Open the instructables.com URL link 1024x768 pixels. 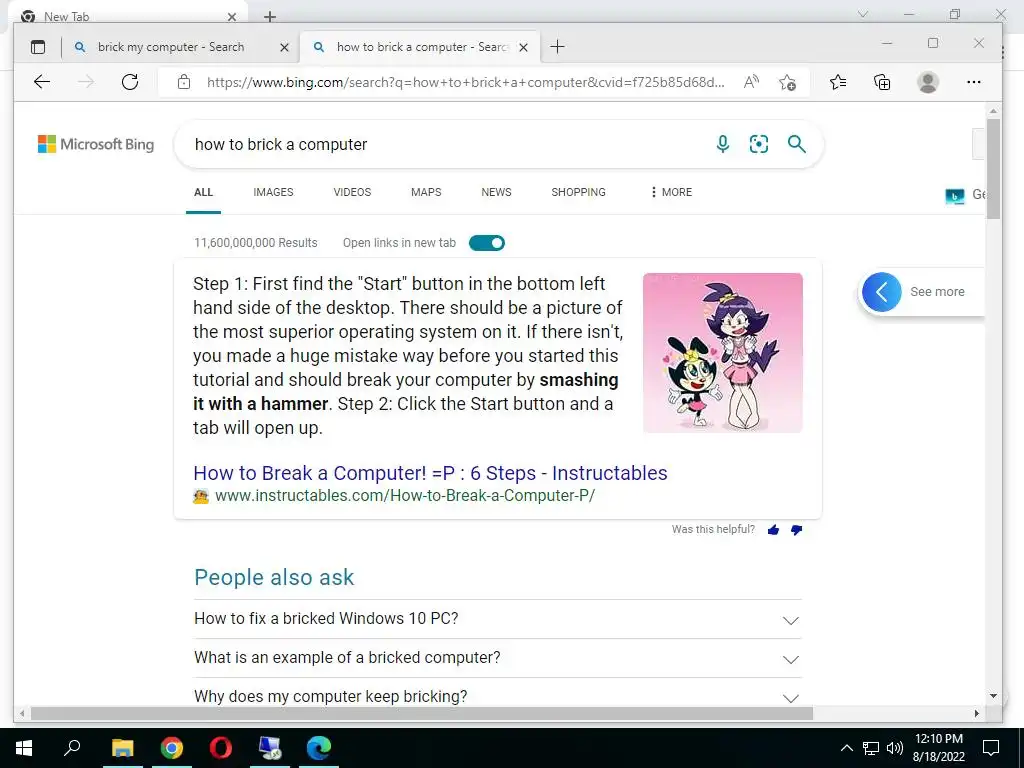point(405,496)
